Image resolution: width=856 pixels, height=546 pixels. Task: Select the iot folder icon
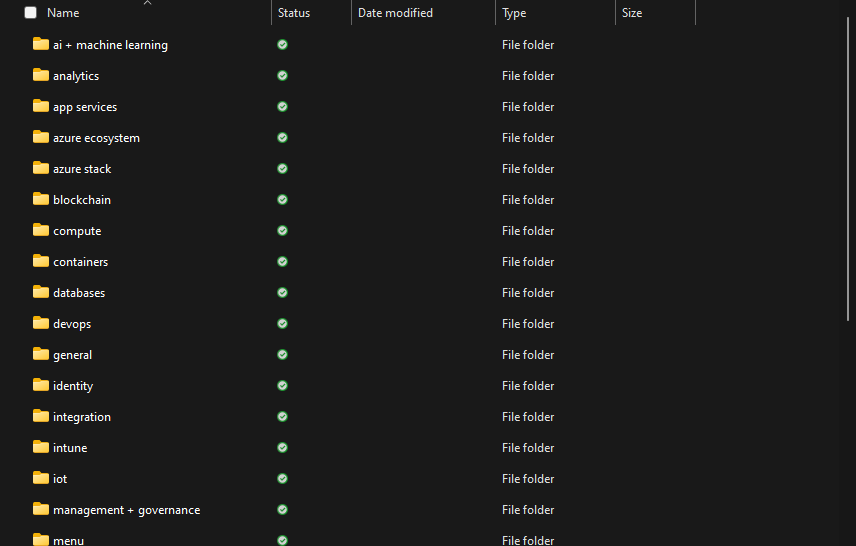[40, 478]
